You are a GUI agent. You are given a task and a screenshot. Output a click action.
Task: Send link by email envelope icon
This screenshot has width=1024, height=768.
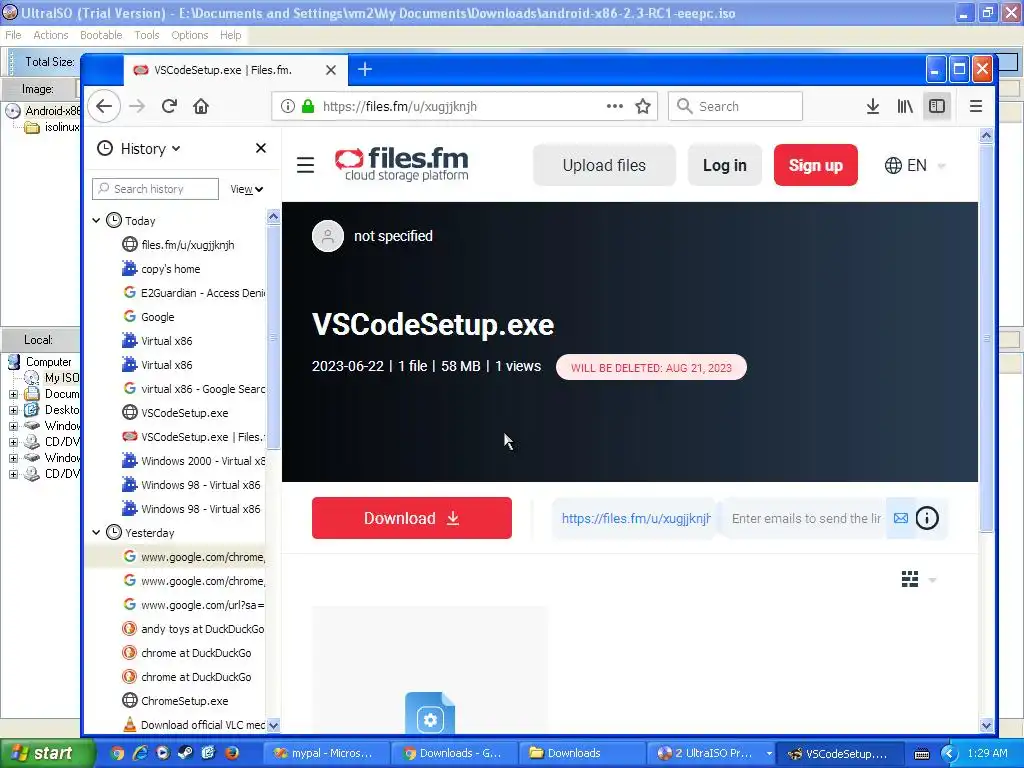point(901,518)
